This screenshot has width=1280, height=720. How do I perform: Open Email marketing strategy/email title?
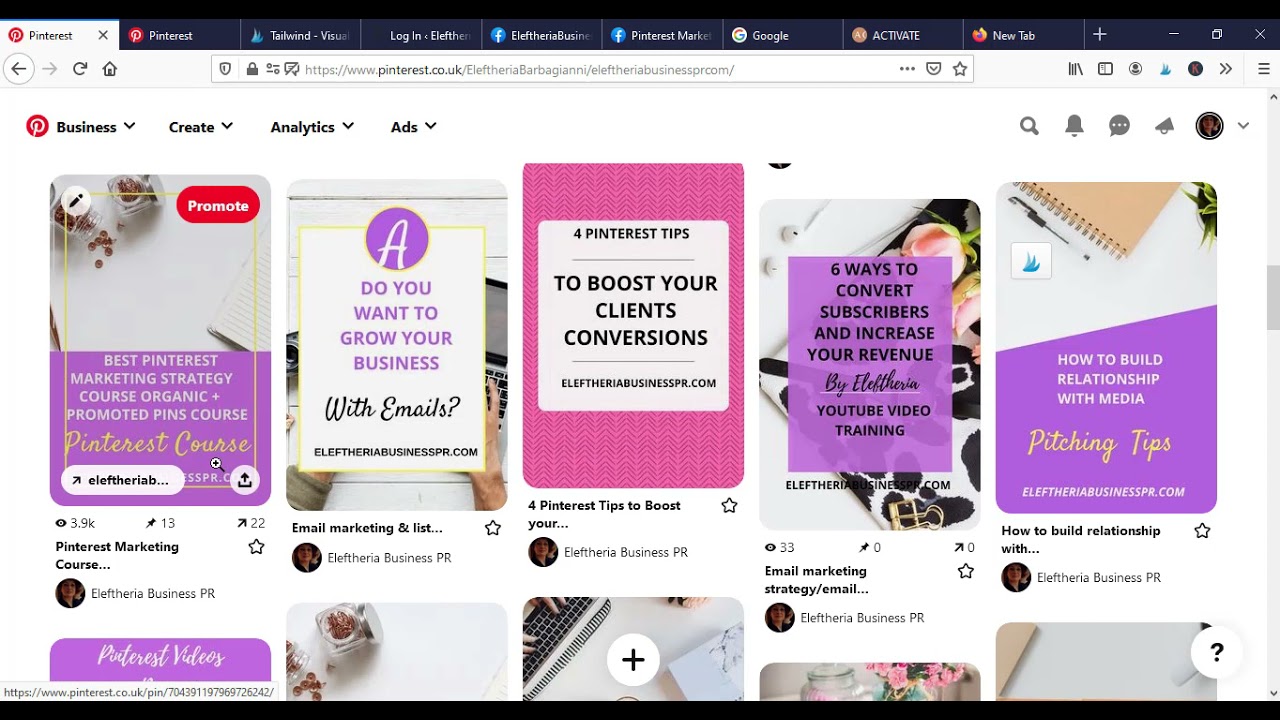tap(816, 579)
